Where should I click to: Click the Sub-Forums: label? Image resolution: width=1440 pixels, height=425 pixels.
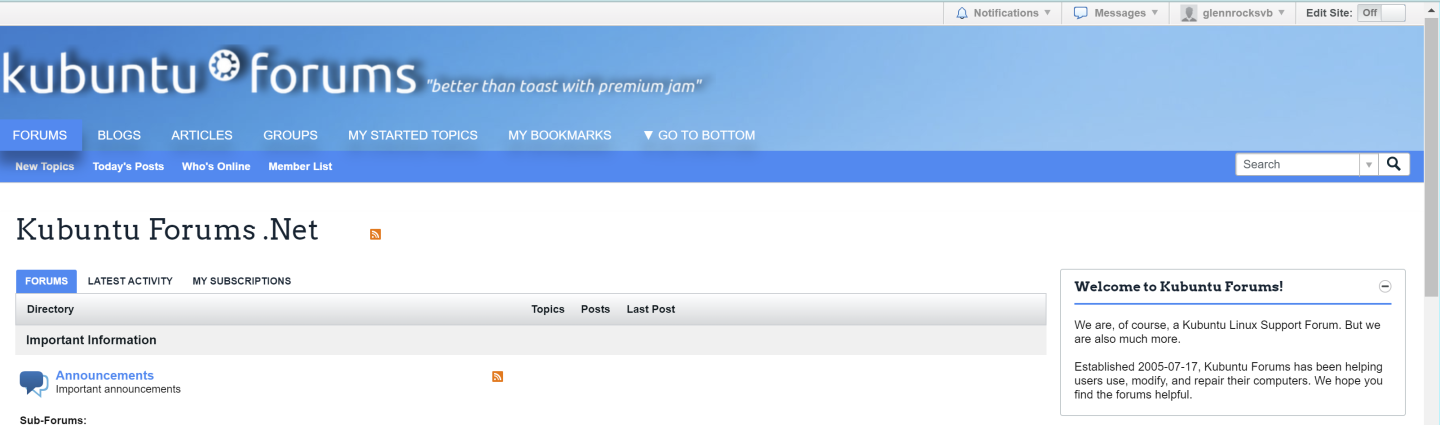point(53,420)
